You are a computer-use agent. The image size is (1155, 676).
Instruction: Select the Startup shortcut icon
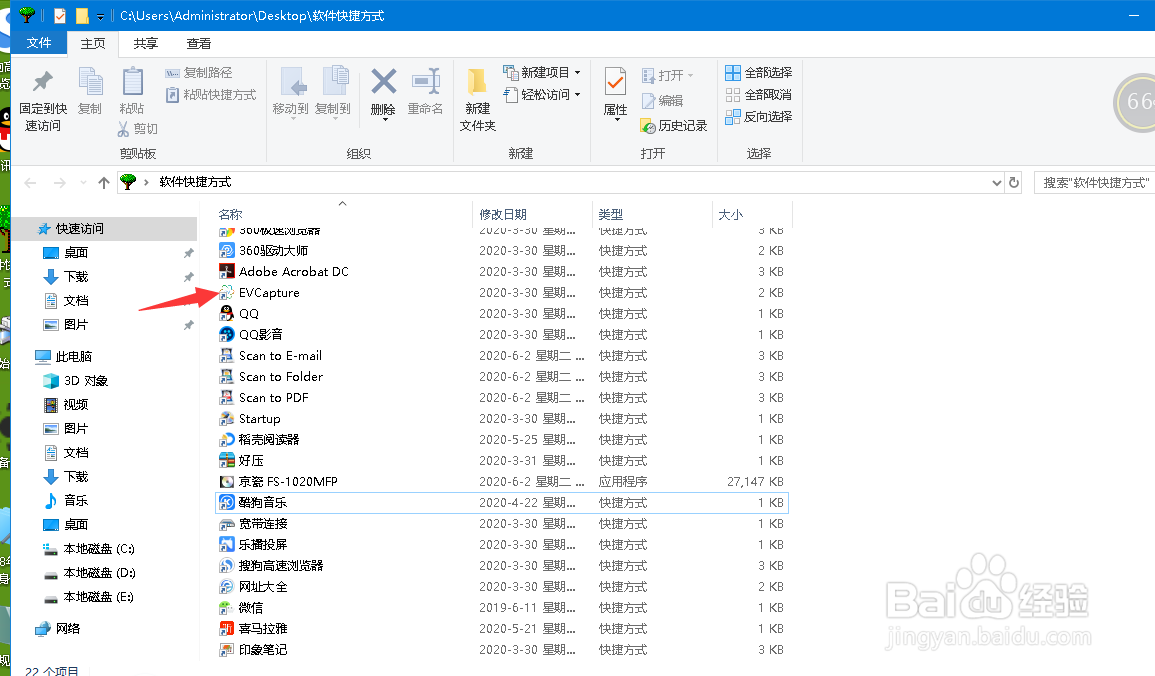[227, 418]
